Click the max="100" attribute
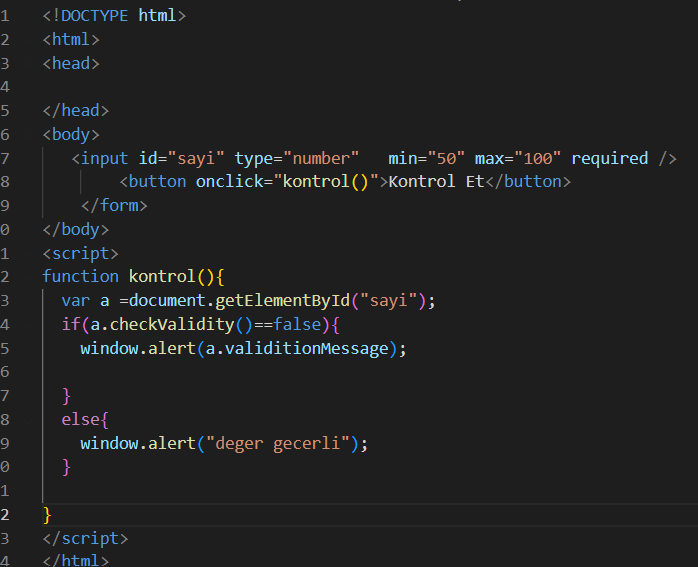The height and width of the screenshot is (567, 698). tap(518, 158)
